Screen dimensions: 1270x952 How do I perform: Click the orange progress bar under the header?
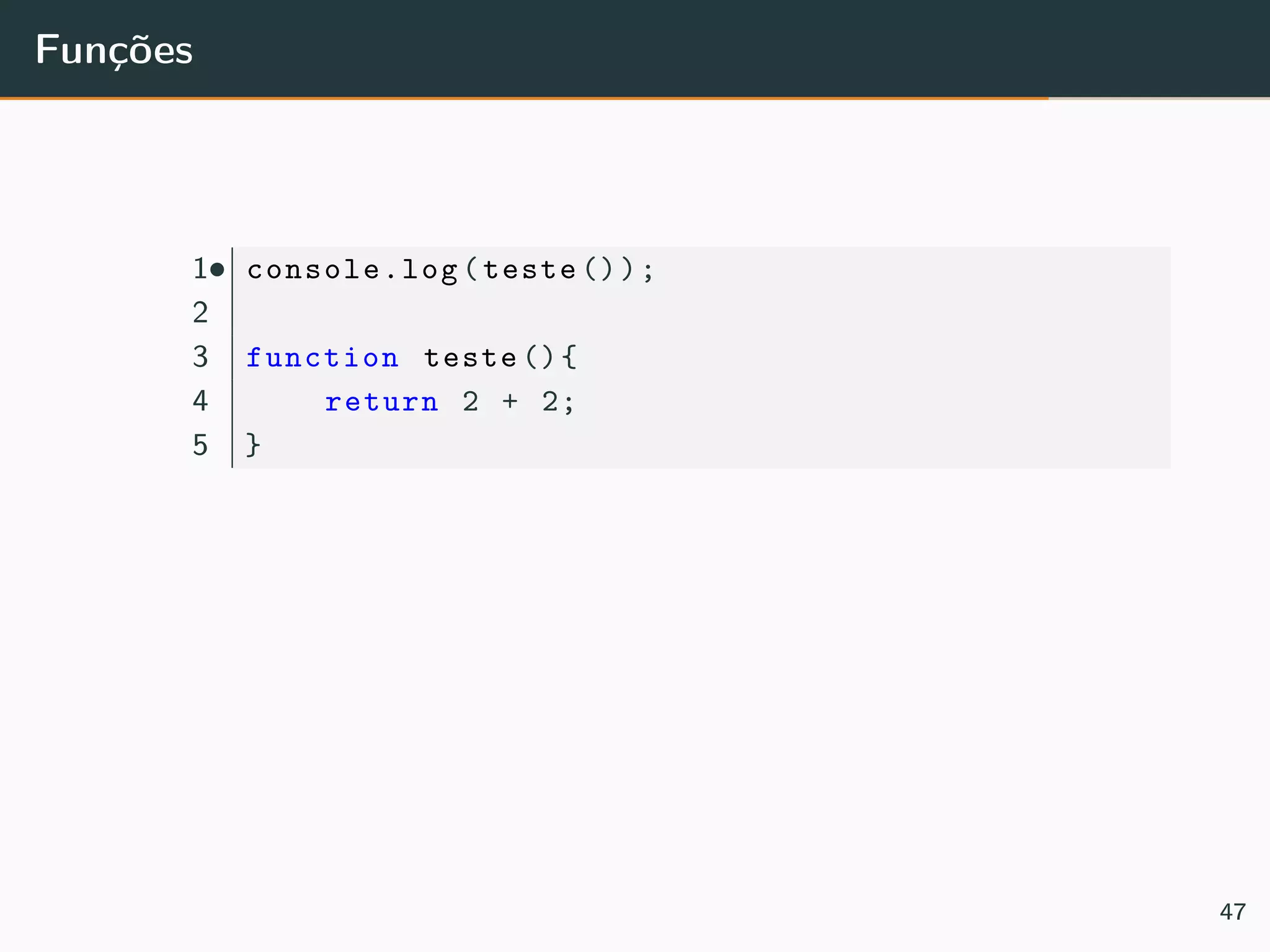[x=524, y=98]
